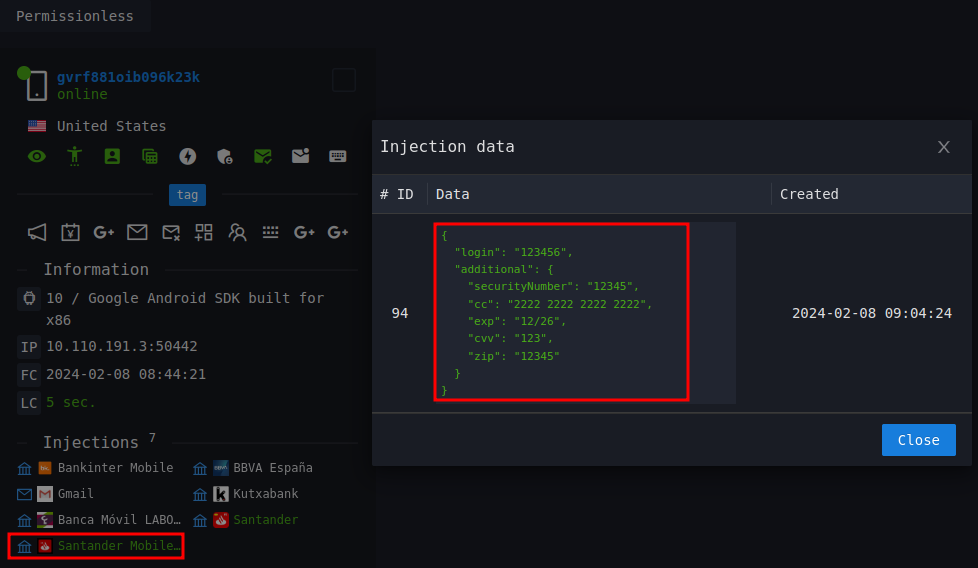
Task: Click the FC date 2024-02-08 08:44:21
Action: pyautogui.click(x=126, y=374)
